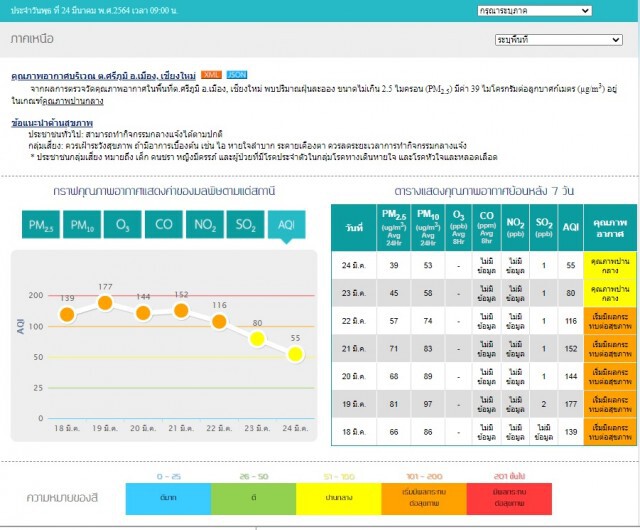The image size is (640, 530).
Task: Click the orange XML badge
Action: (211, 75)
